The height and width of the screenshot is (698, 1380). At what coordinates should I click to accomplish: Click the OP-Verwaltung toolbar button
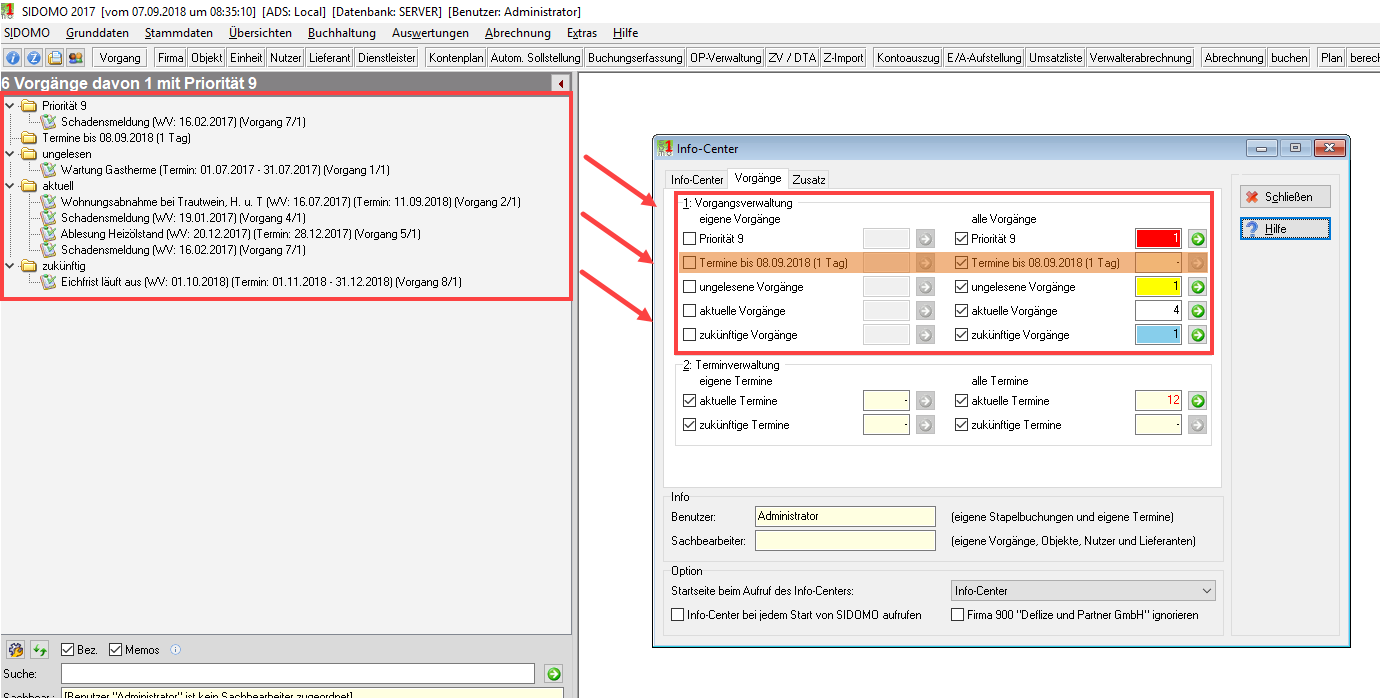pos(726,58)
